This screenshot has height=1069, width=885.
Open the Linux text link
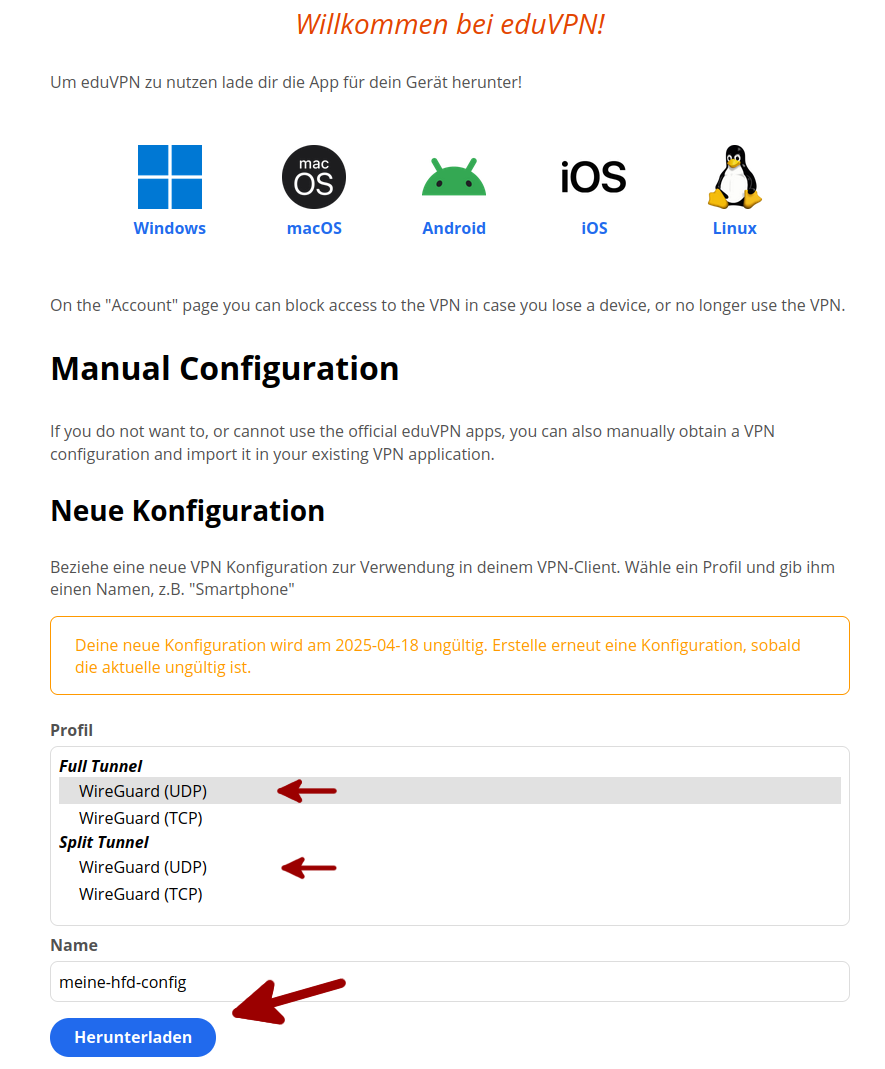click(x=734, y=228)
